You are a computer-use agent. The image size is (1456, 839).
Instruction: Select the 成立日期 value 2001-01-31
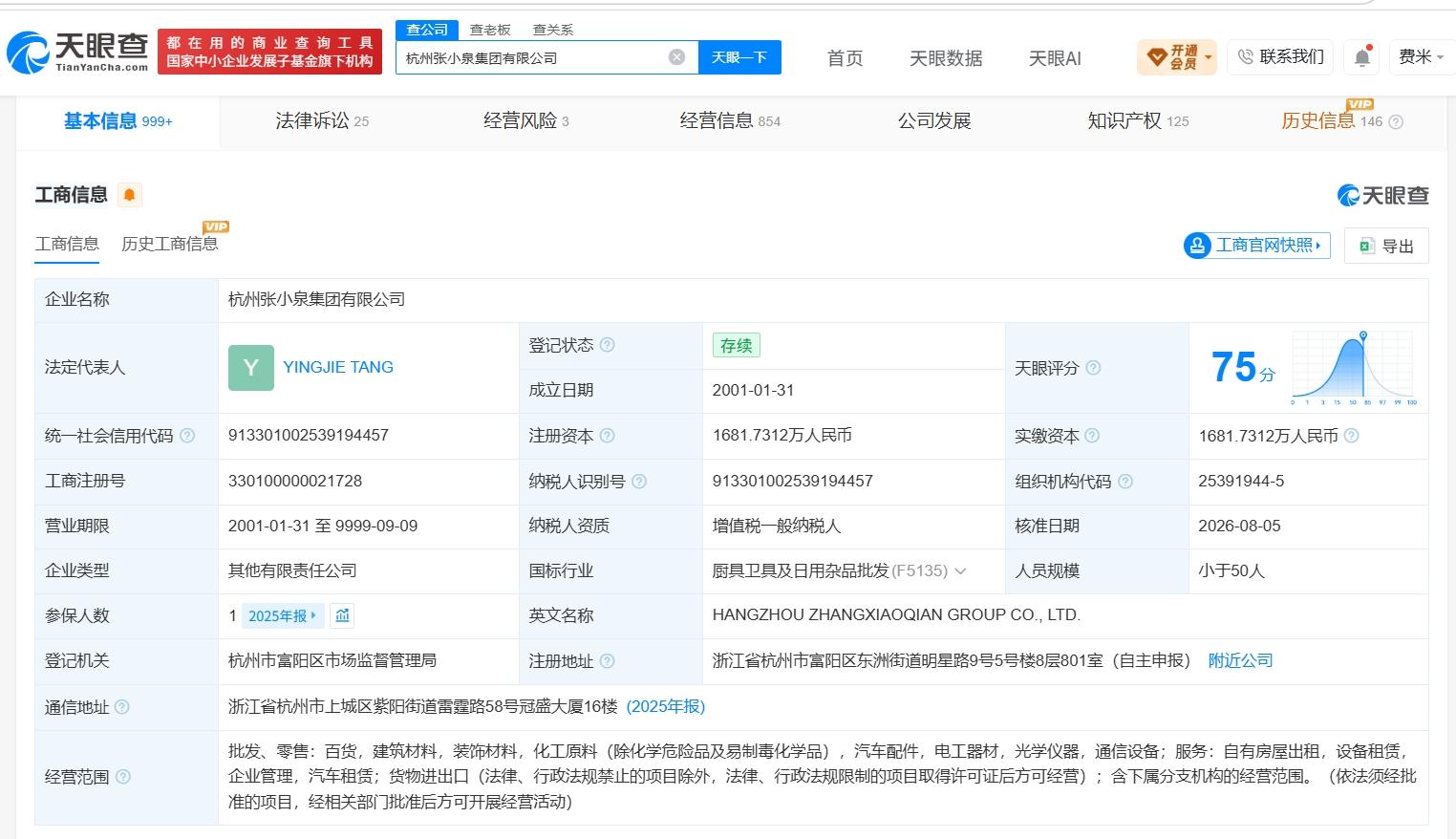click(x=753, y=390)
